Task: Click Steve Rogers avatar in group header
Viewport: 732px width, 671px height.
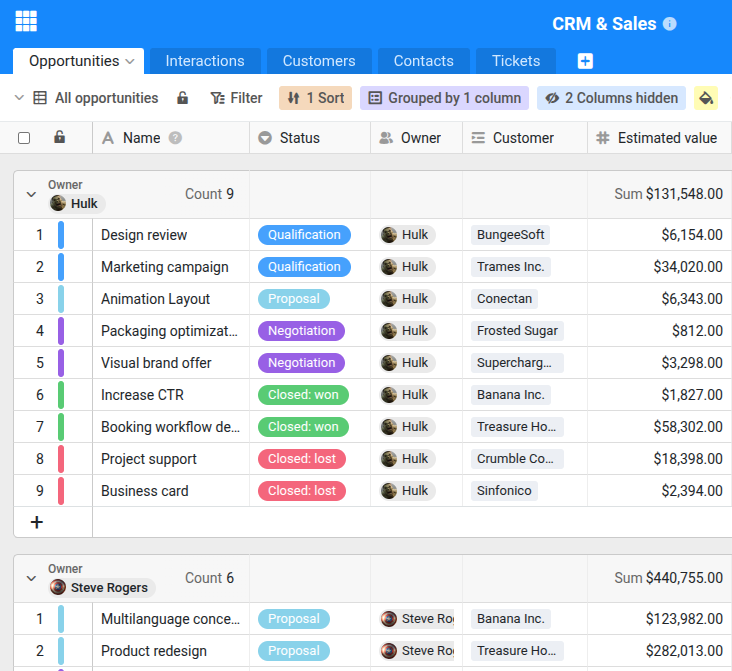Action: click(58, 587)
